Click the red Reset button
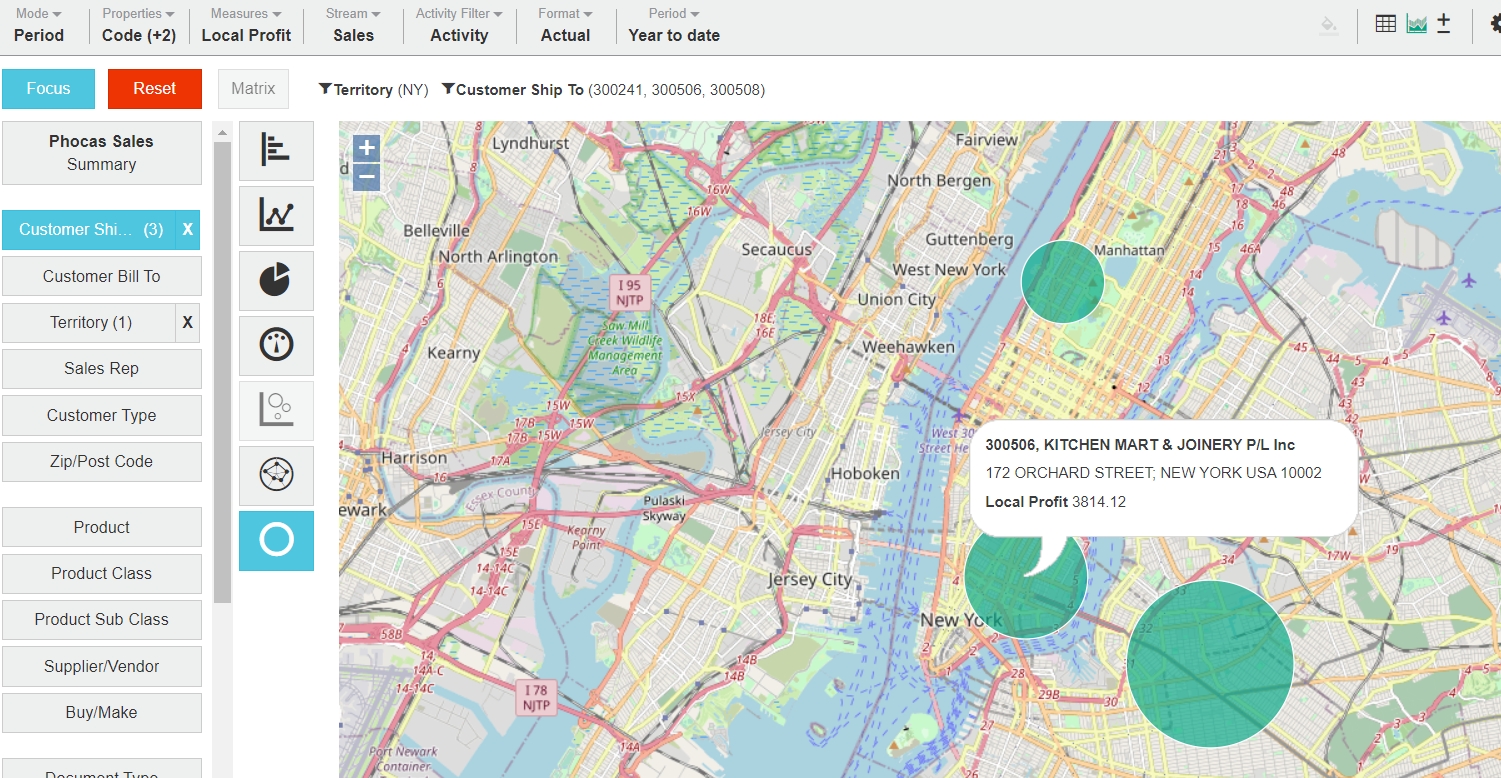 154,89
